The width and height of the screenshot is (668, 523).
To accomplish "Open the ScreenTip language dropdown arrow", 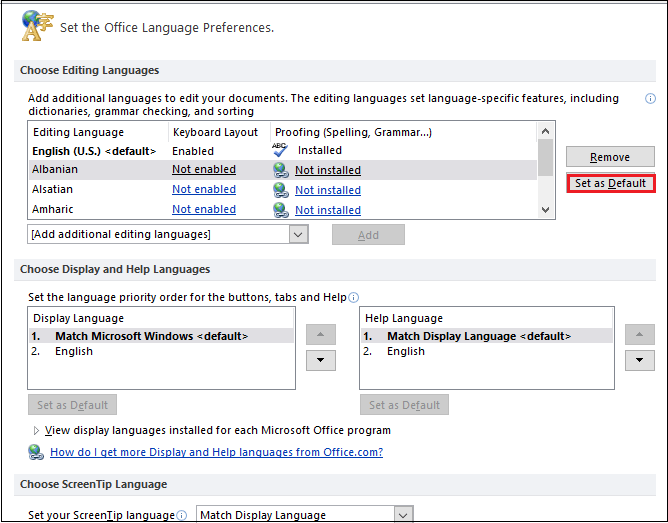I will pyautogui.click(x=403, y=514).
